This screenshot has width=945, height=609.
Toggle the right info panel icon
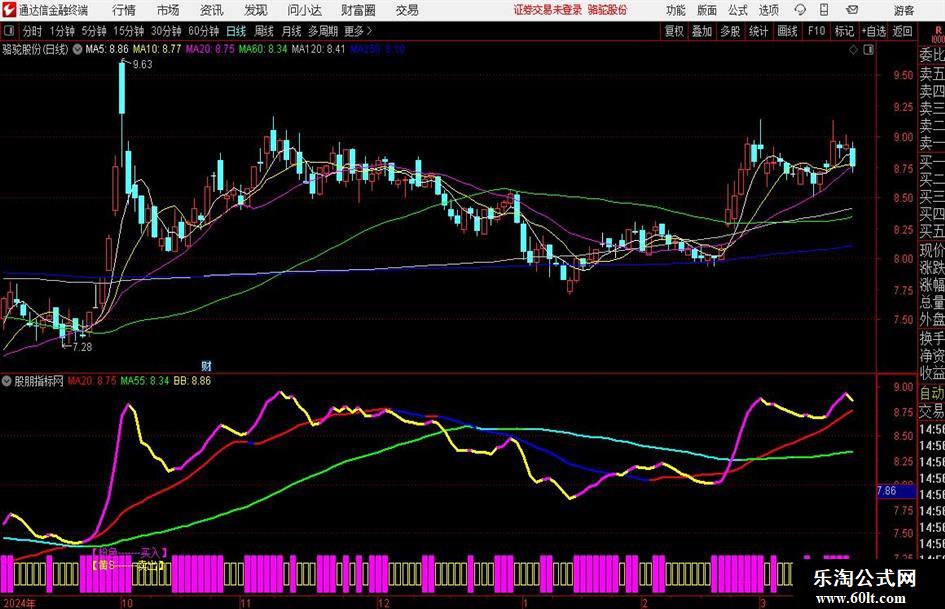[x=868, y=50]
